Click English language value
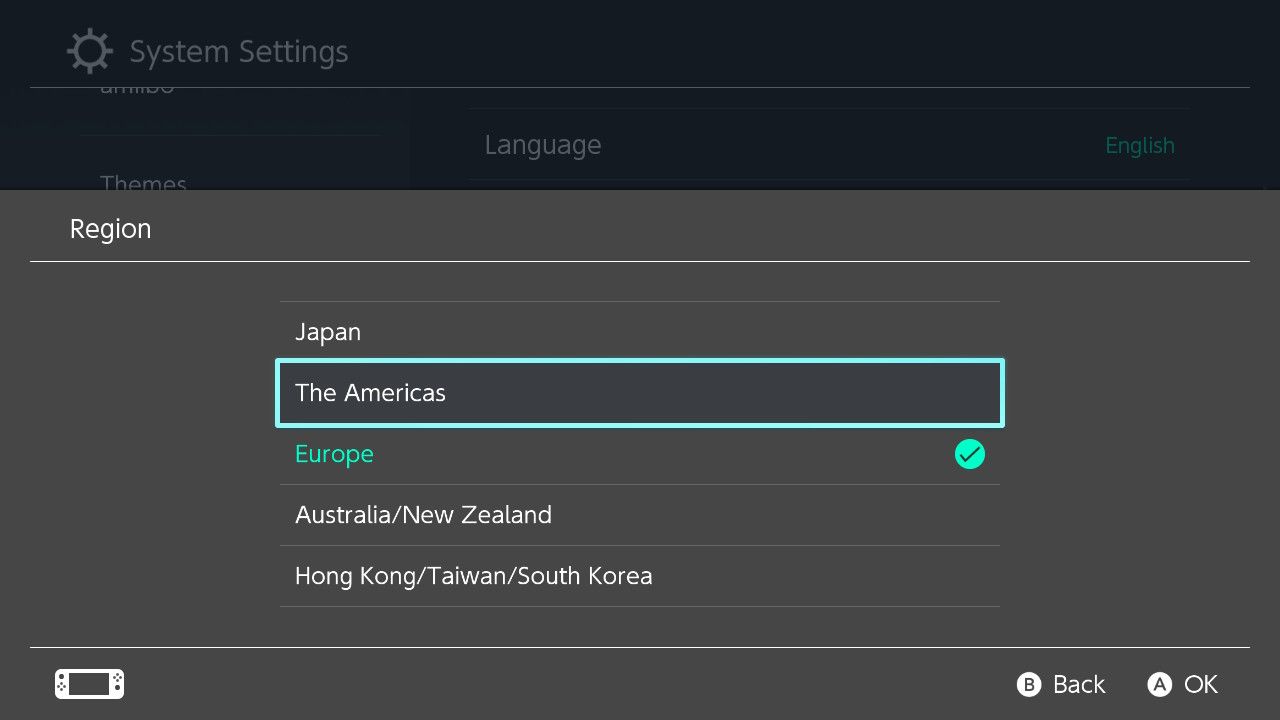This screenshot has width=1280, height=720. [x=1140, y=145]
